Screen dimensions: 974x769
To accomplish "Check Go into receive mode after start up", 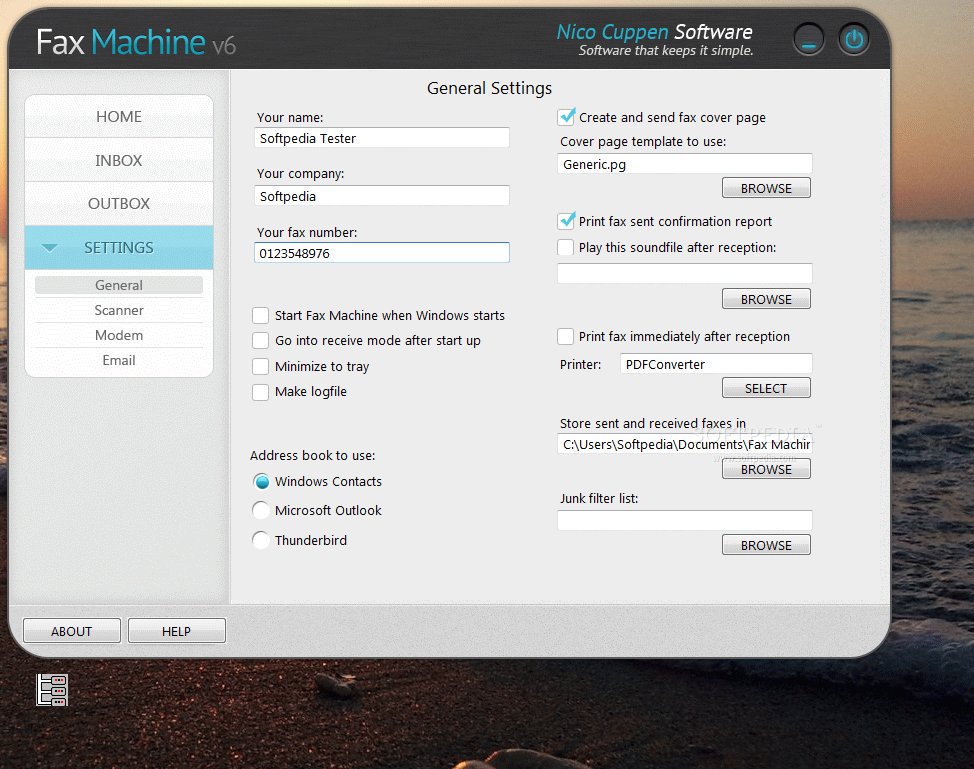I will (x=260, y=340).
